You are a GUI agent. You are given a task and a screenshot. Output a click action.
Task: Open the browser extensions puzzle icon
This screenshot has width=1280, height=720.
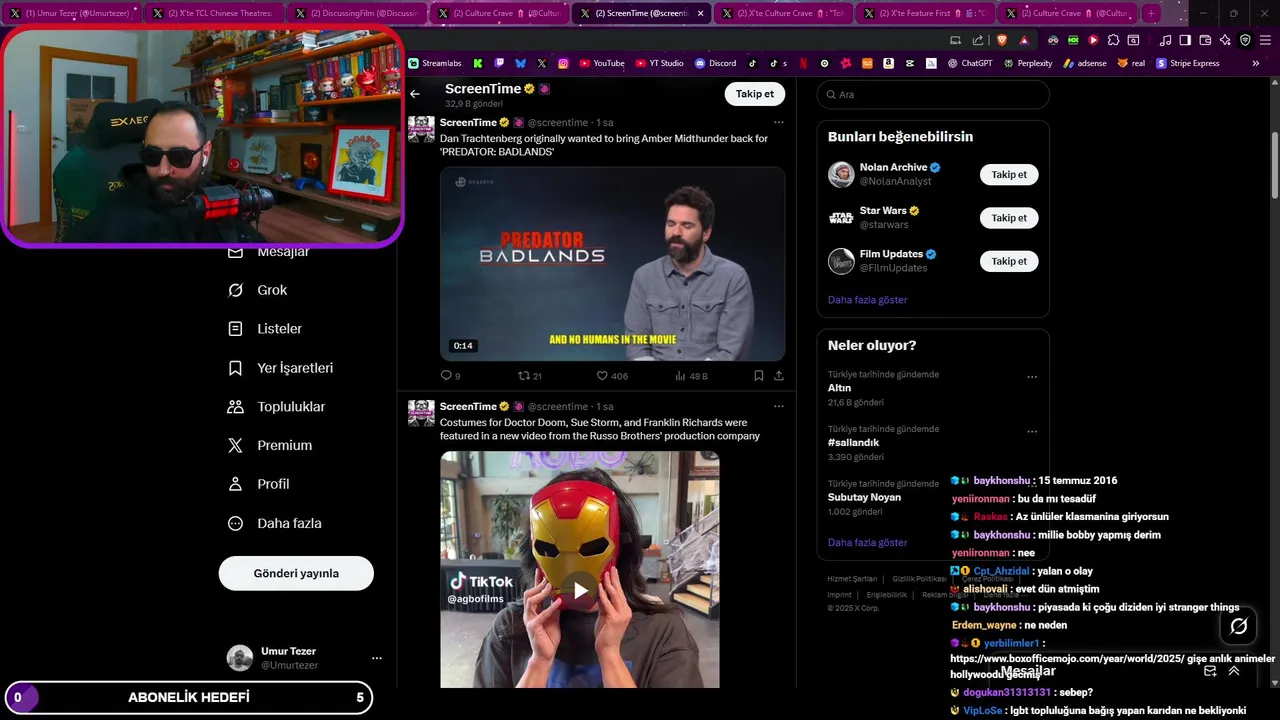click(1113, 40)
